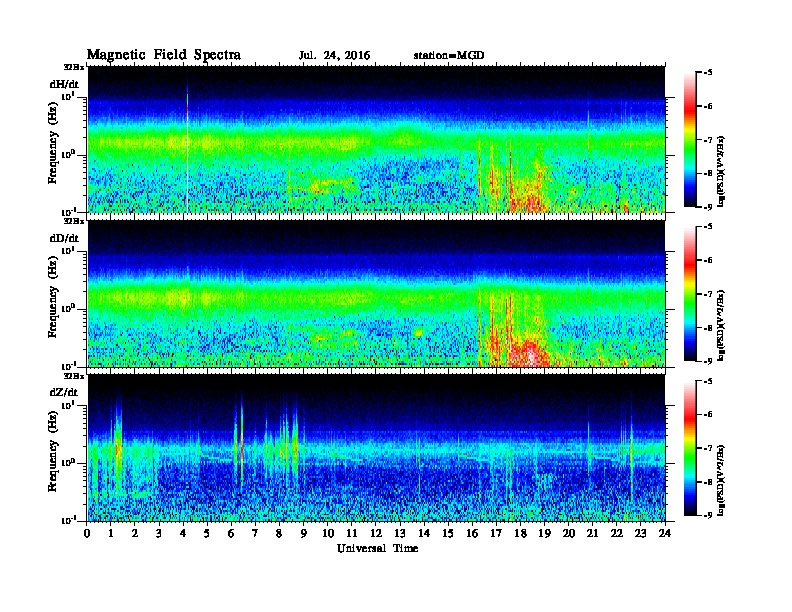Screen dimensions: 792x612
Task: Click hour tick label 12 on the time axis
Action: click(376, 533)
